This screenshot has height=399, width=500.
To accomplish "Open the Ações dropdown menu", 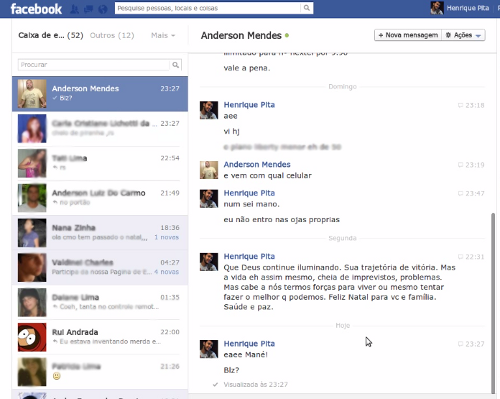I will (x=463, y=35).
